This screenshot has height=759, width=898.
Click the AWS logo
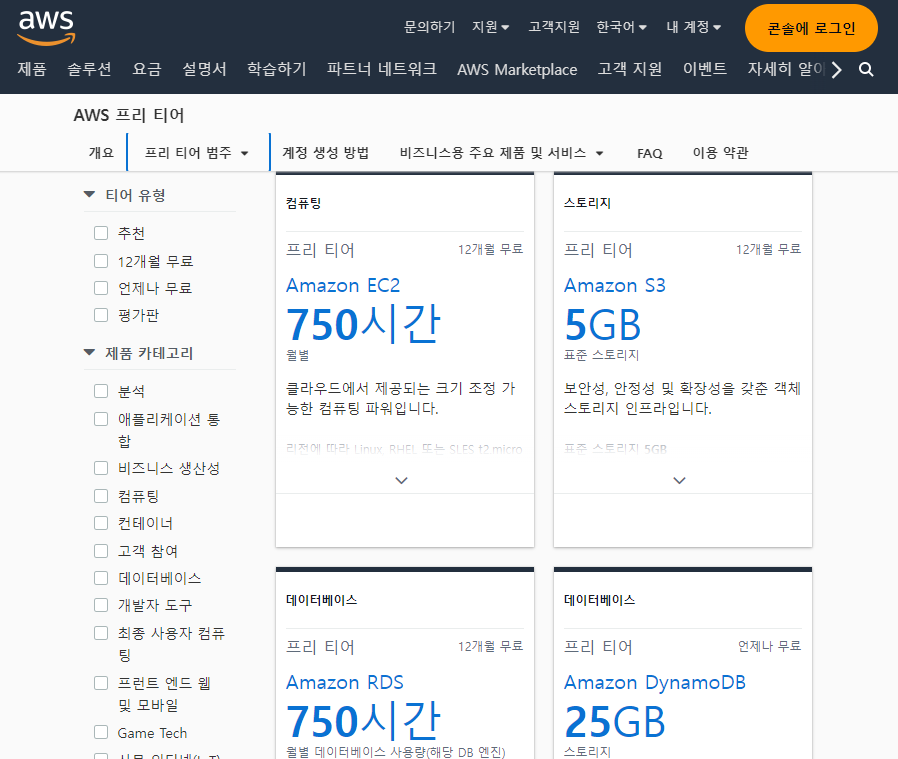coord(46,27)
